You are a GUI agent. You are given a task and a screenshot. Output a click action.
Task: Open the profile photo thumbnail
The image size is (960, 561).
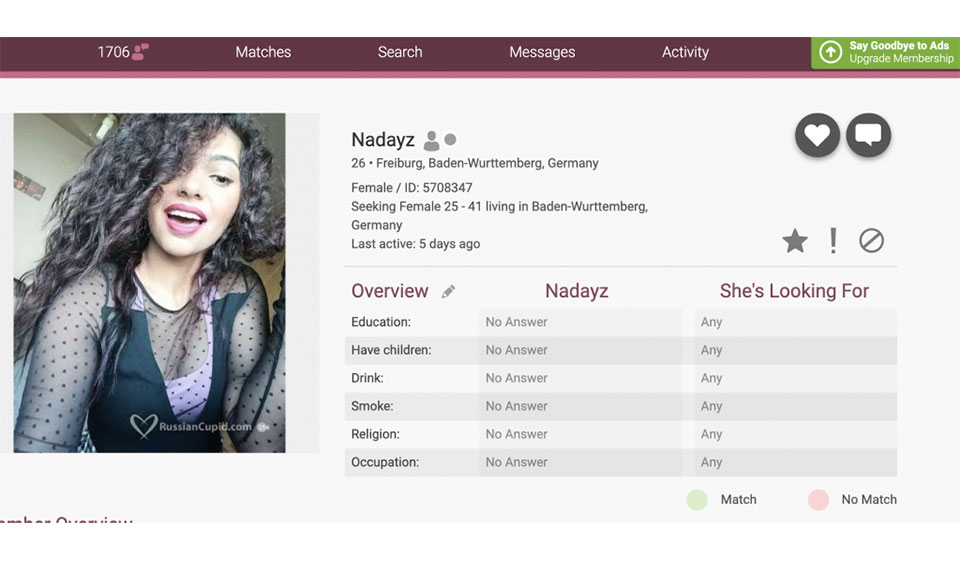coord(149,283)
